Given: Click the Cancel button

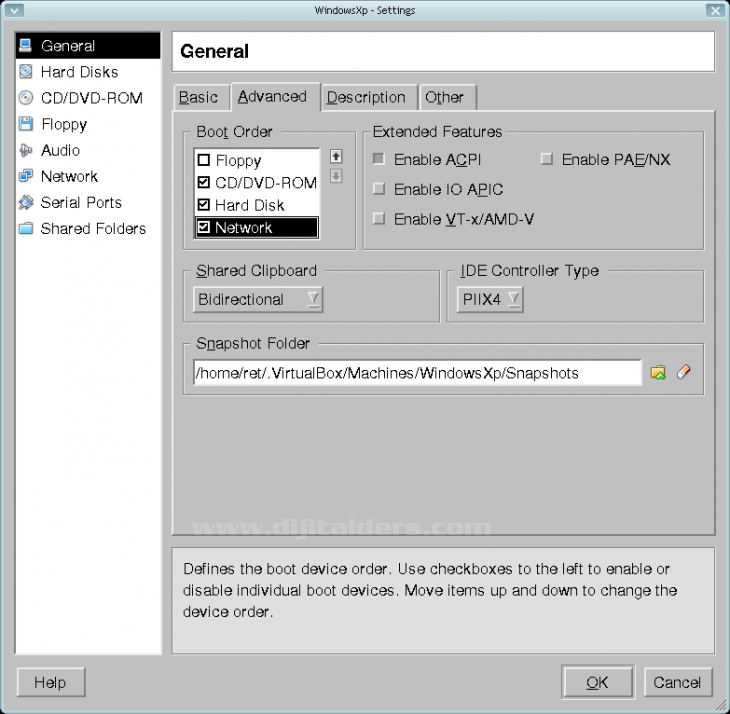Looking at the screenshot, I should pos(678,682).
